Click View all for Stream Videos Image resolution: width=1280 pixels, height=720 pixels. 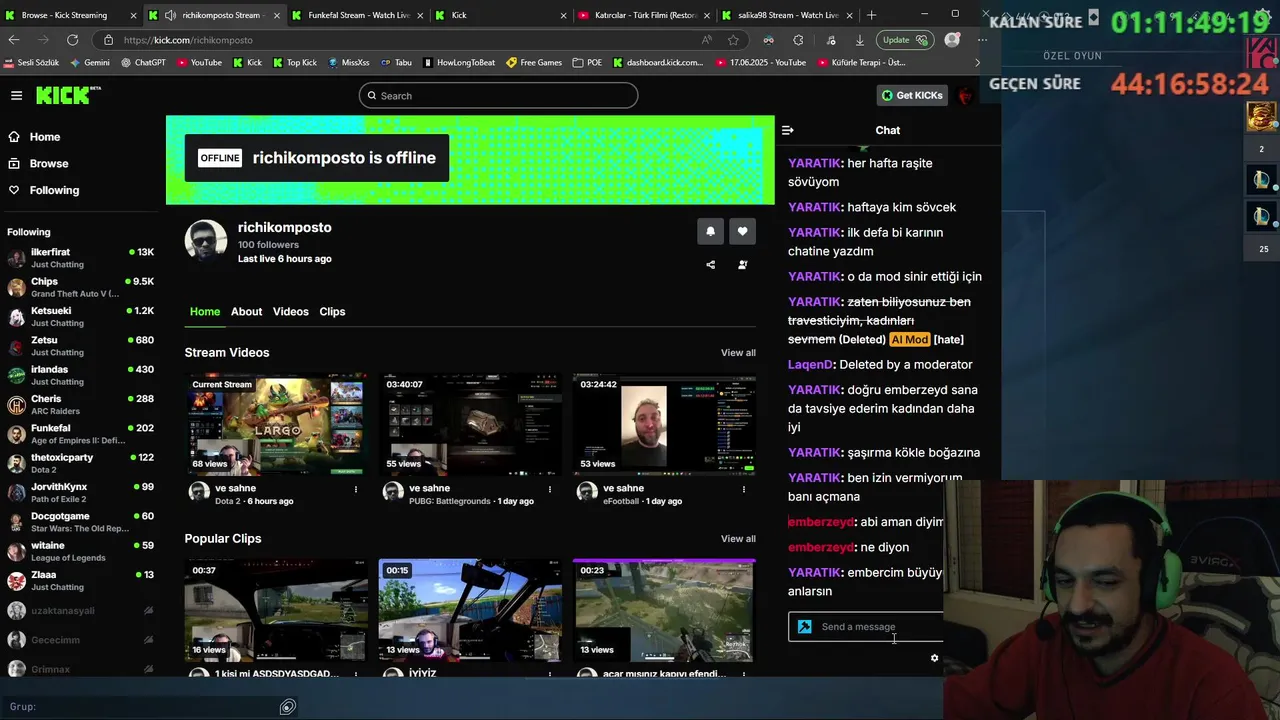pos(738,353)
